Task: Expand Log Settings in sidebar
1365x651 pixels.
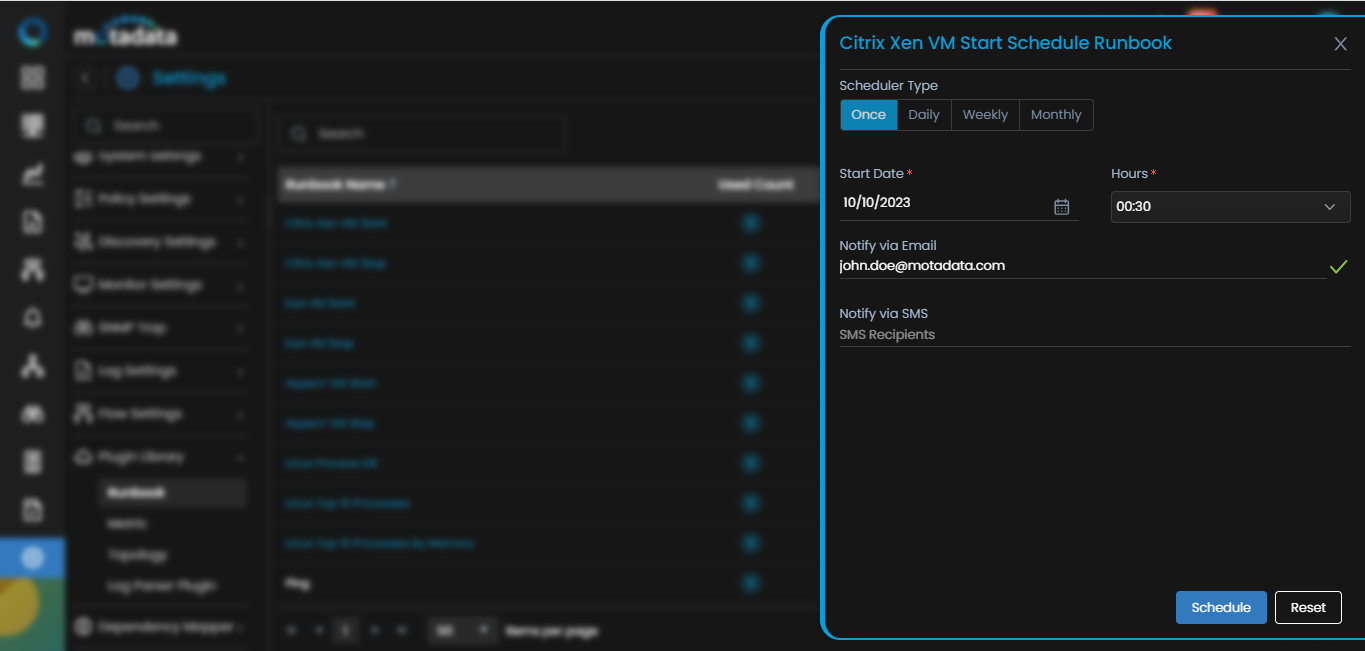Action: click(x=160, y=371)
